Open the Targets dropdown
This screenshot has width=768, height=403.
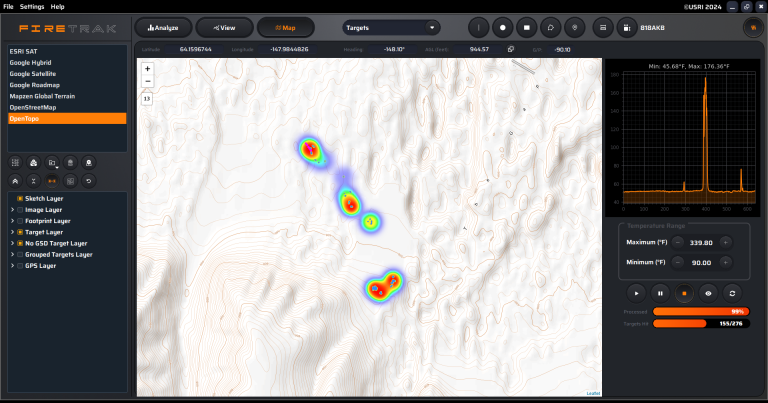point(390,28)
